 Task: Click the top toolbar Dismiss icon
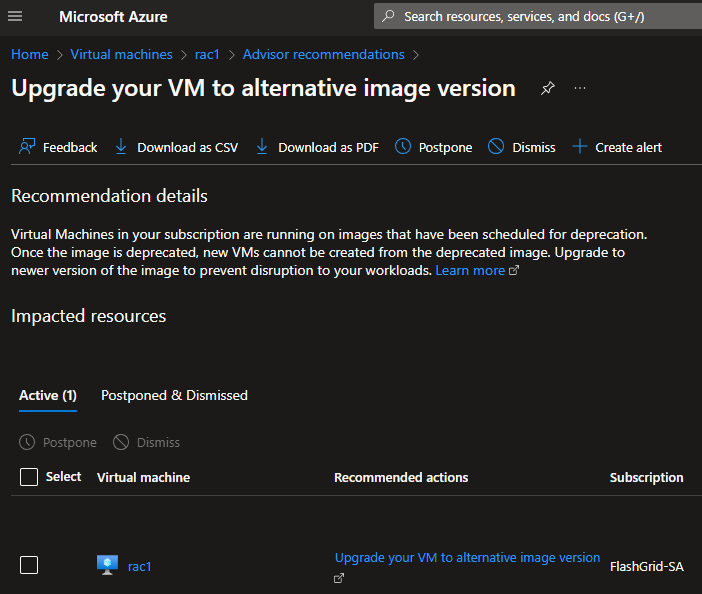tap(496, 147)
